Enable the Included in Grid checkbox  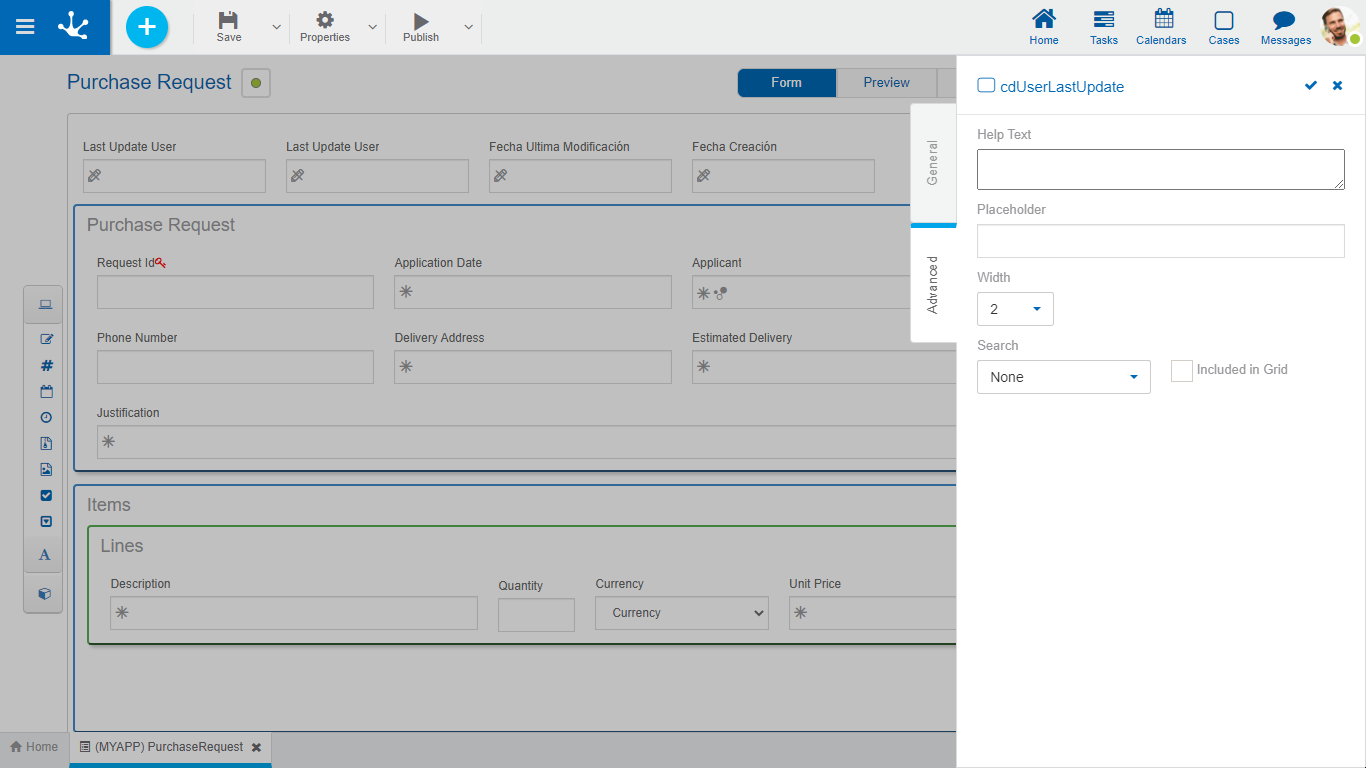tap(1182, 371)
